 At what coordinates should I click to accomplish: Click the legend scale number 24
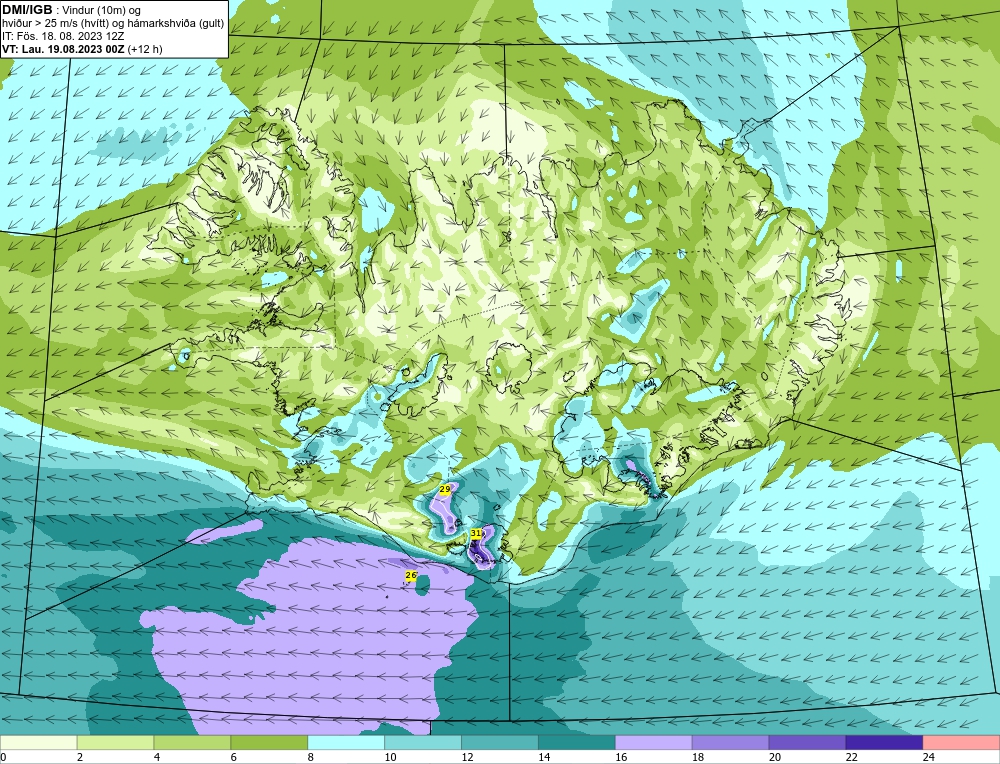point(929,757)
